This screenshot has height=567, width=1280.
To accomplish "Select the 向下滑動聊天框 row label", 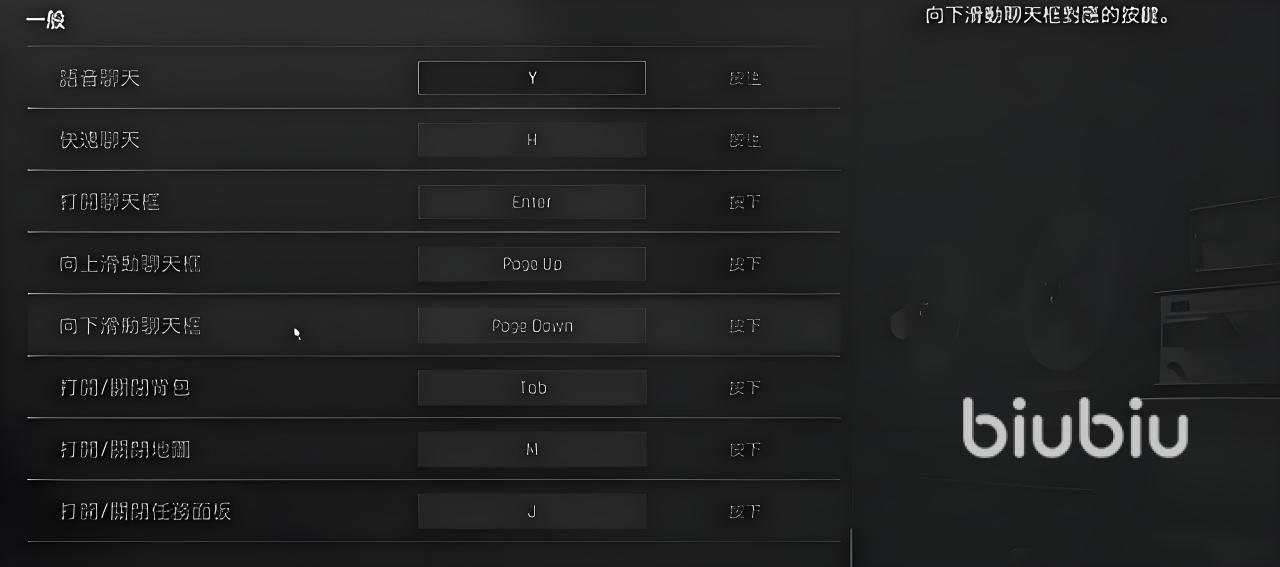I will pyautogui.click(x=131, y=326).
